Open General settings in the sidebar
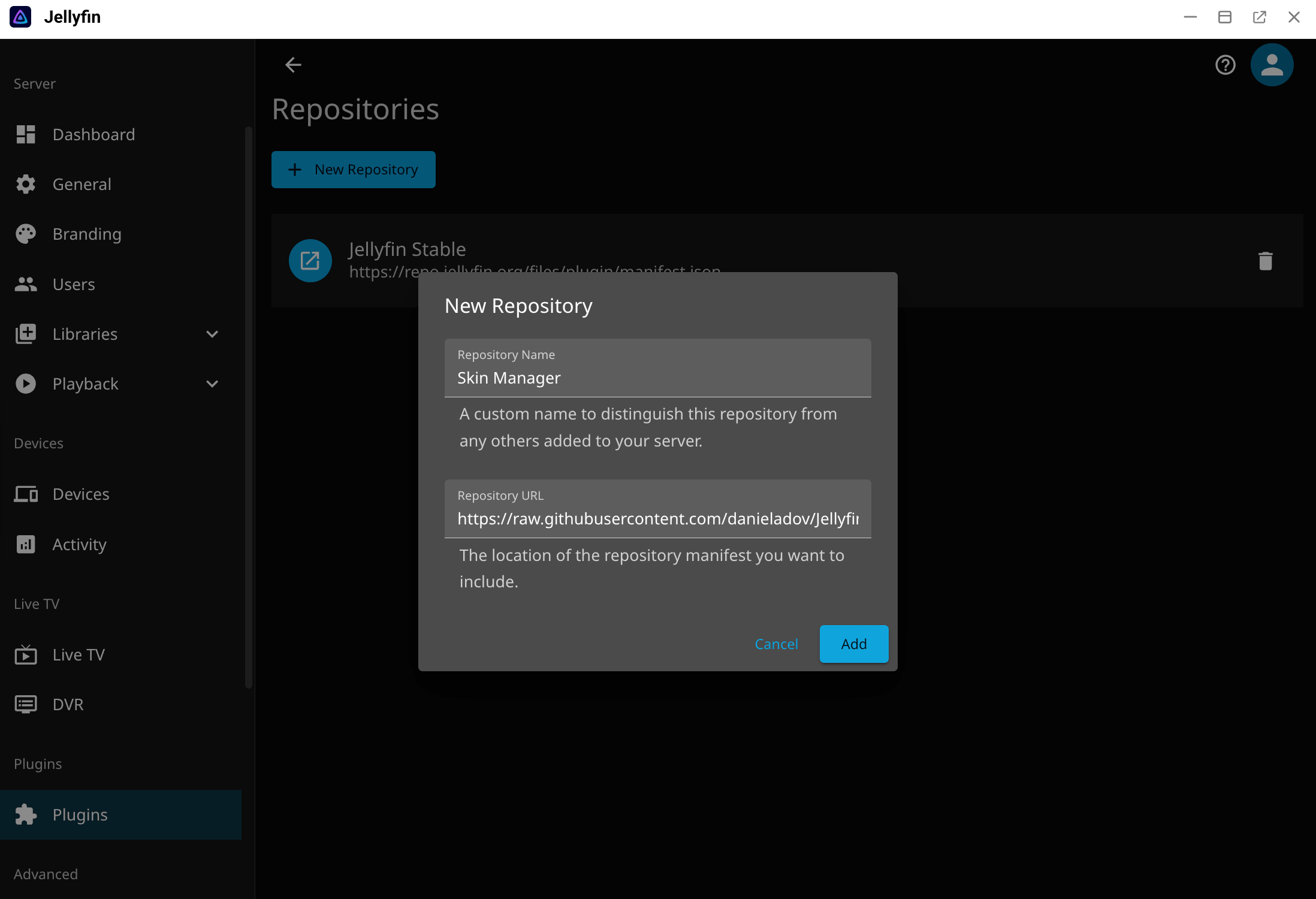This screenshot has height=899, width=1316. click(x=120, y=184)
